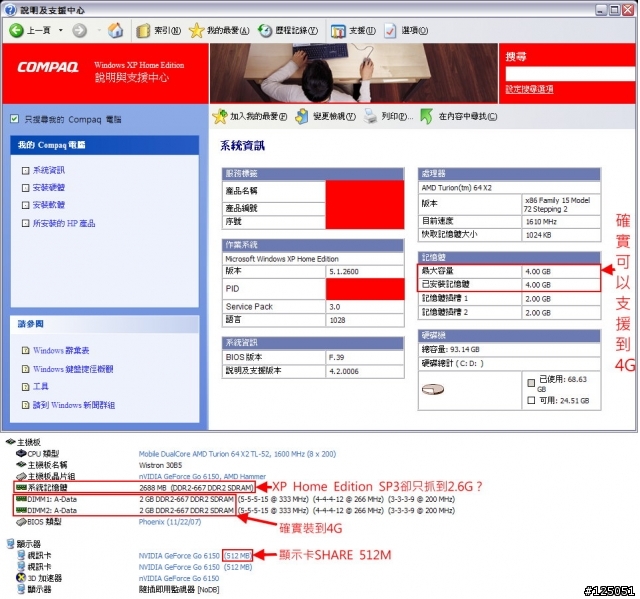Click the icon beside 系統資訊 sidebar entry
This screenshot has width=640, height=599.
pyautogui.click(x=25, y=171)
